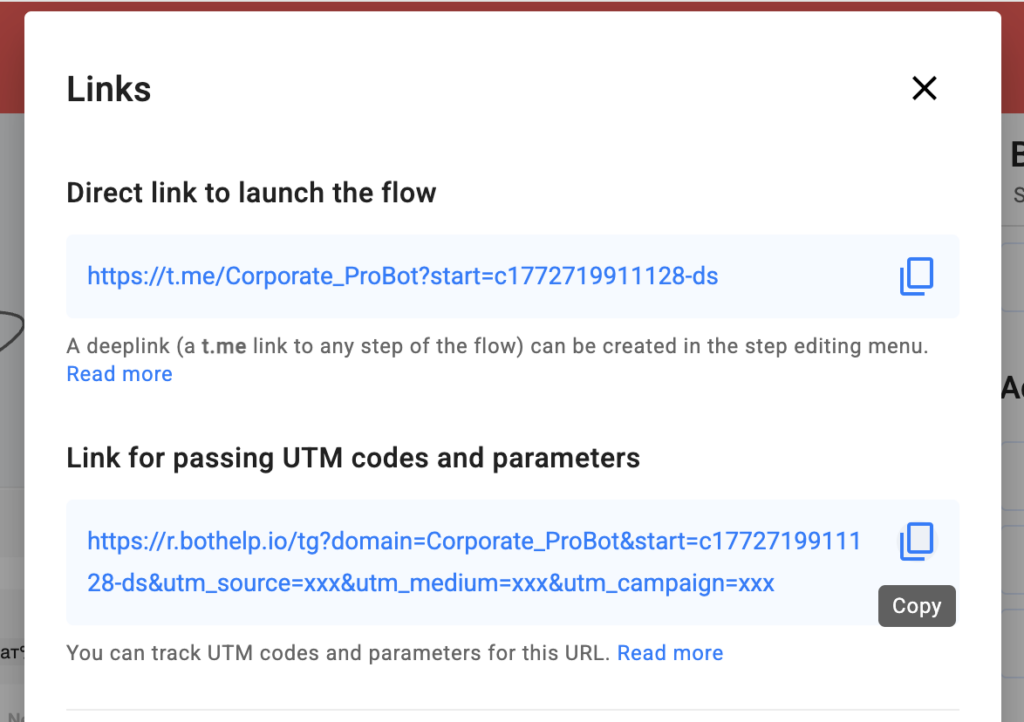1024x722 pixels.
Task: Open the r.bothelp.io UTM link
Action: click(x=473, y=542)
